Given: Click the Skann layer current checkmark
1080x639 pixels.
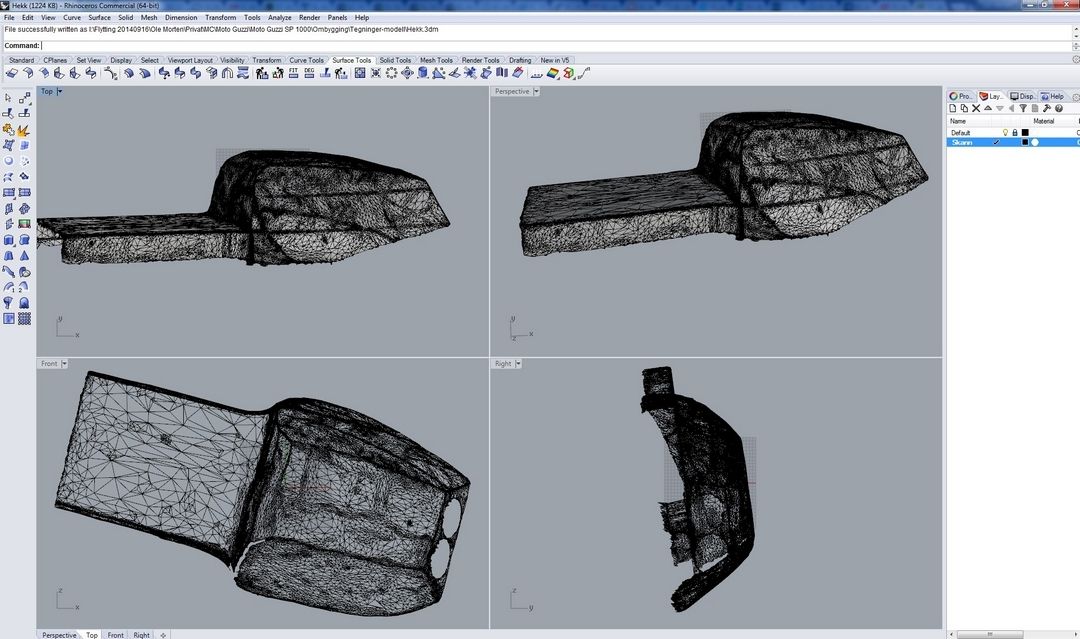Looking at the screenshot, I should tap(996, 143).
